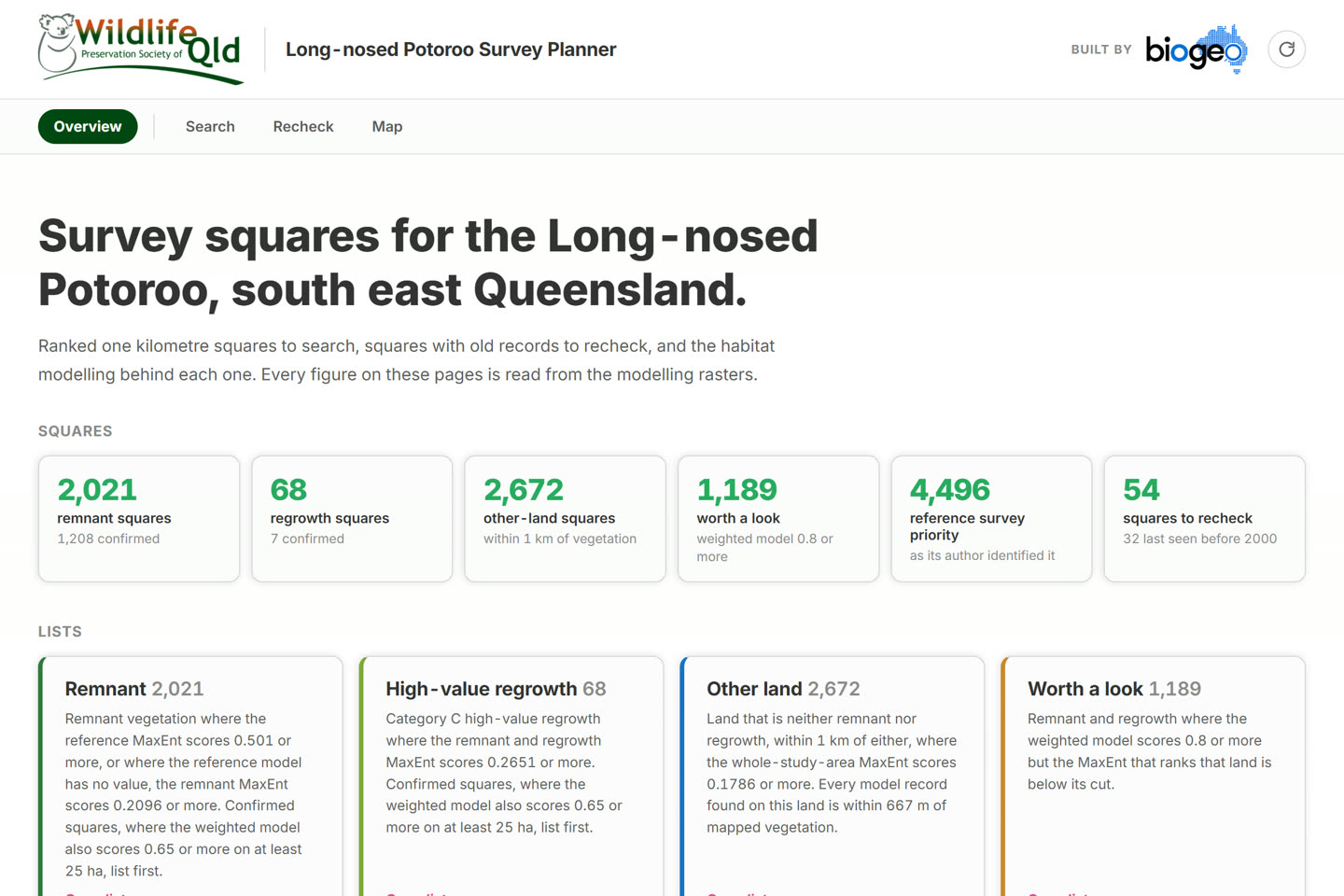
Task: Open the Search tab
Action: coord(210,127)
